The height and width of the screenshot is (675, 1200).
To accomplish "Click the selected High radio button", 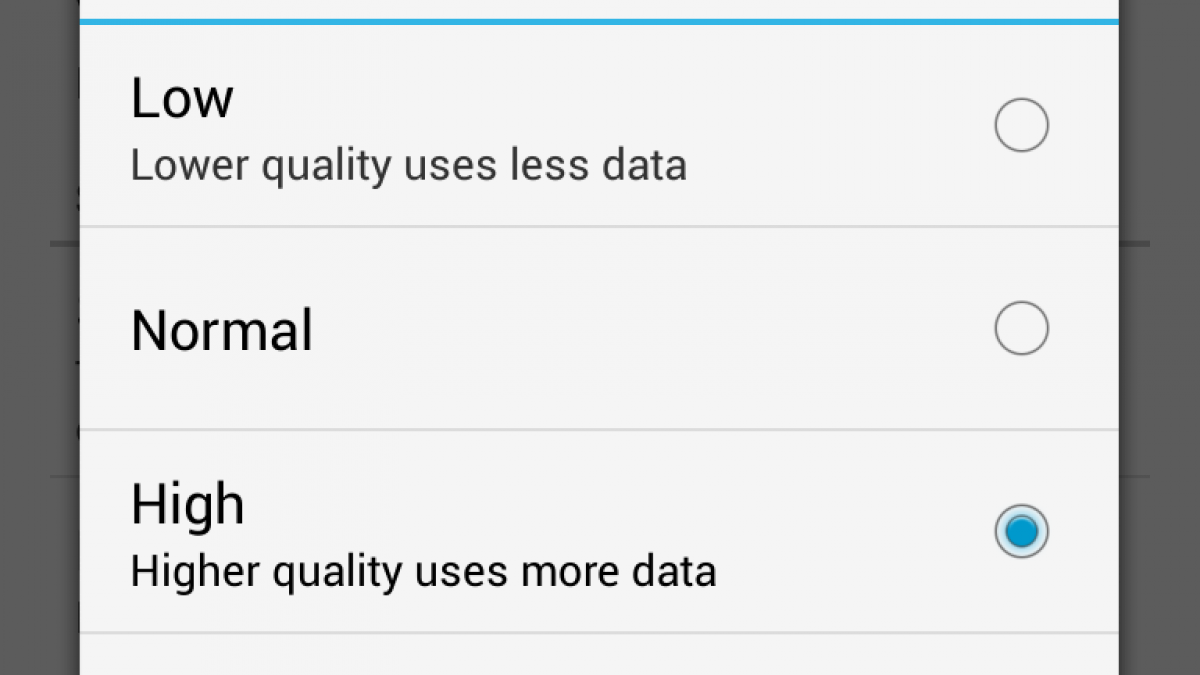I will [1021, 531].
